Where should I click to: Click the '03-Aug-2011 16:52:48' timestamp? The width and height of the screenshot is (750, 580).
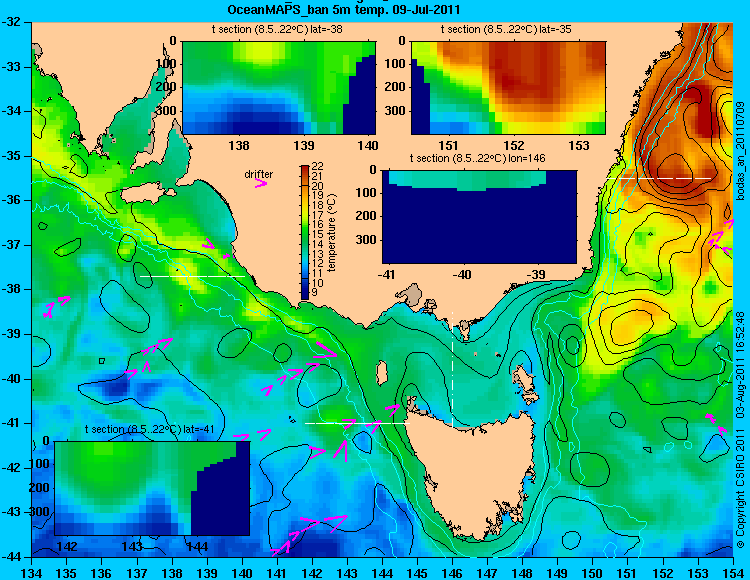[740, 364]
